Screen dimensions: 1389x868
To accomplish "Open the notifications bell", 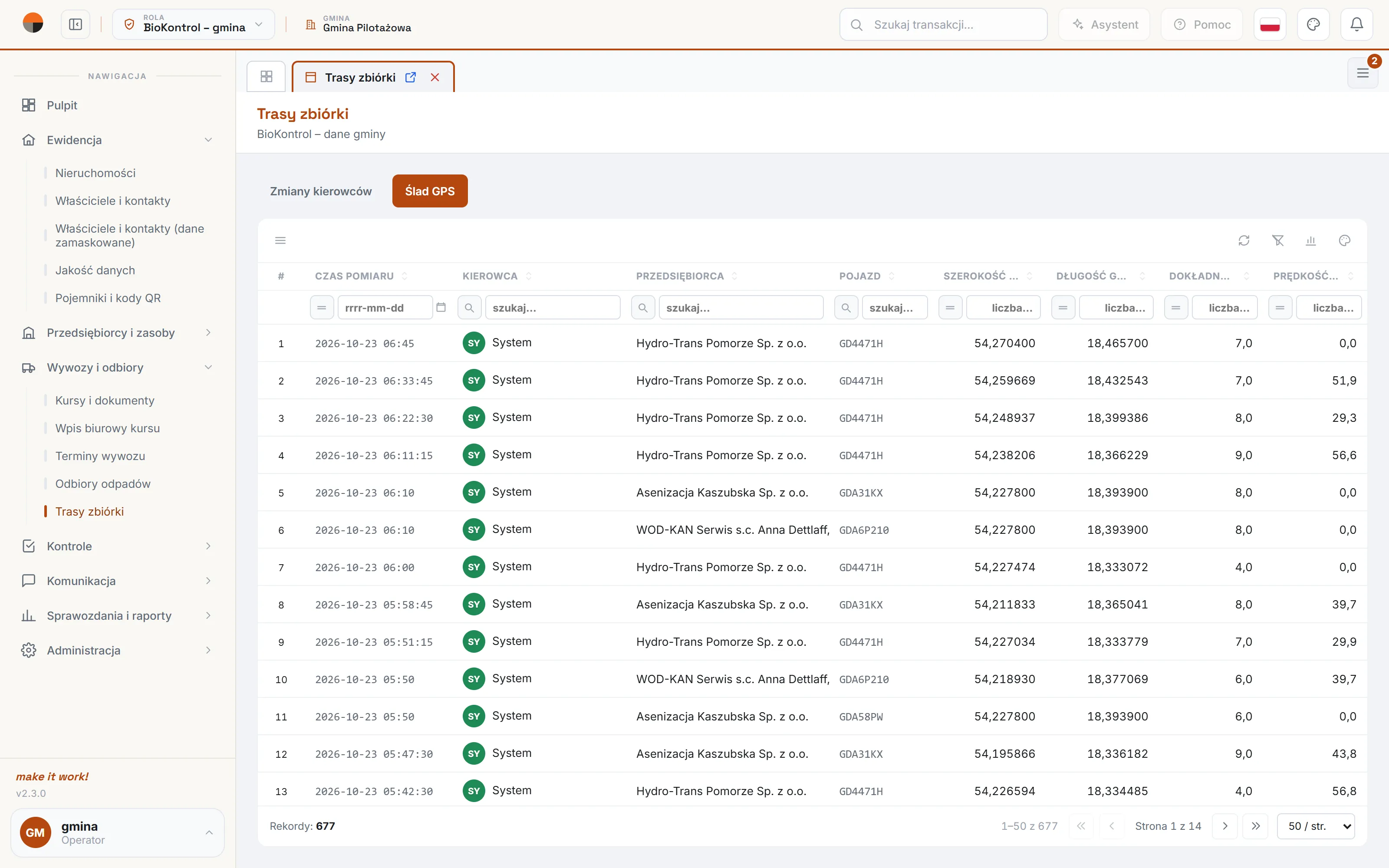I will coord(1356,25).
